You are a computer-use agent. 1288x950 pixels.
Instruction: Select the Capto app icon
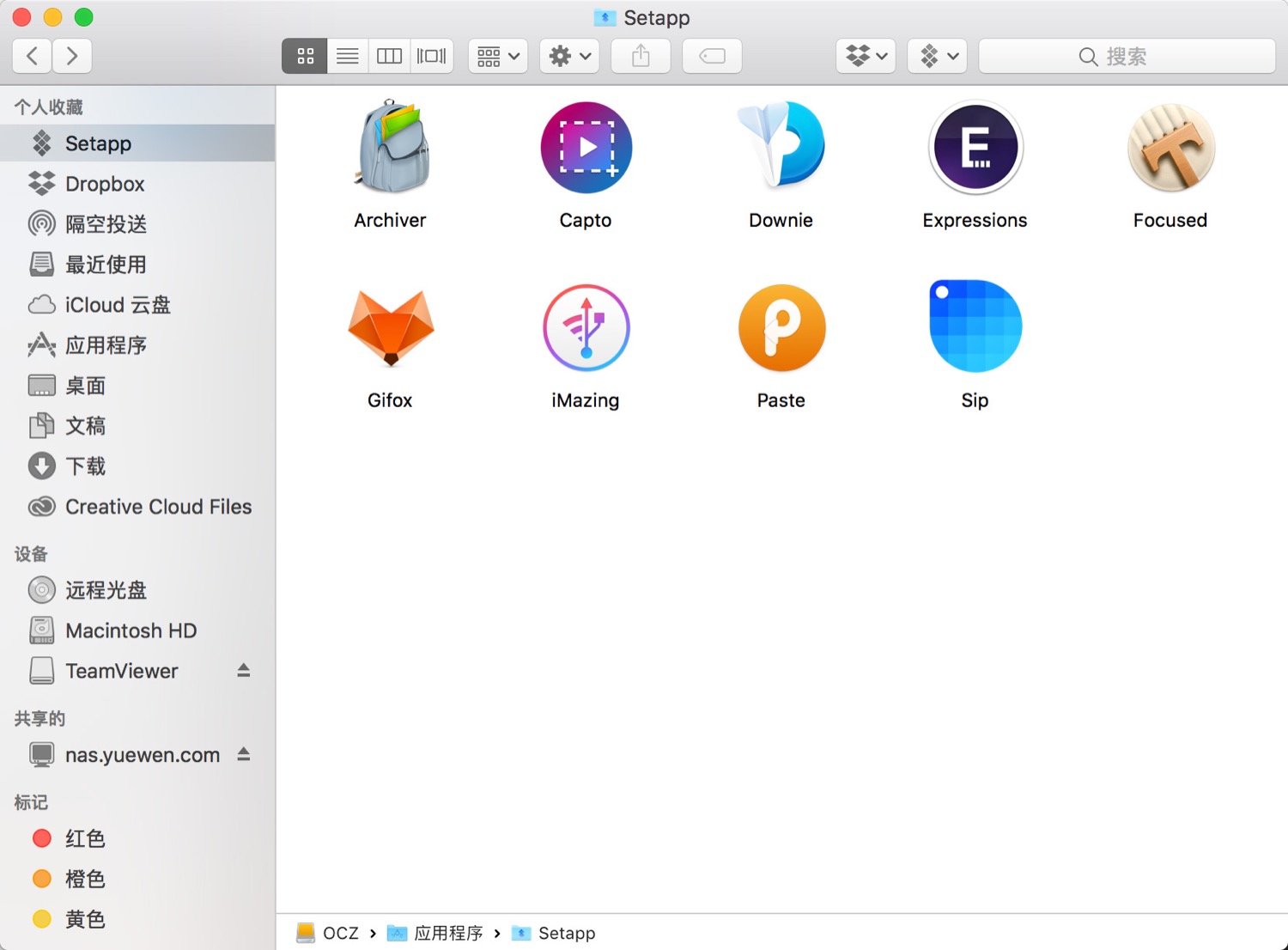586,148
